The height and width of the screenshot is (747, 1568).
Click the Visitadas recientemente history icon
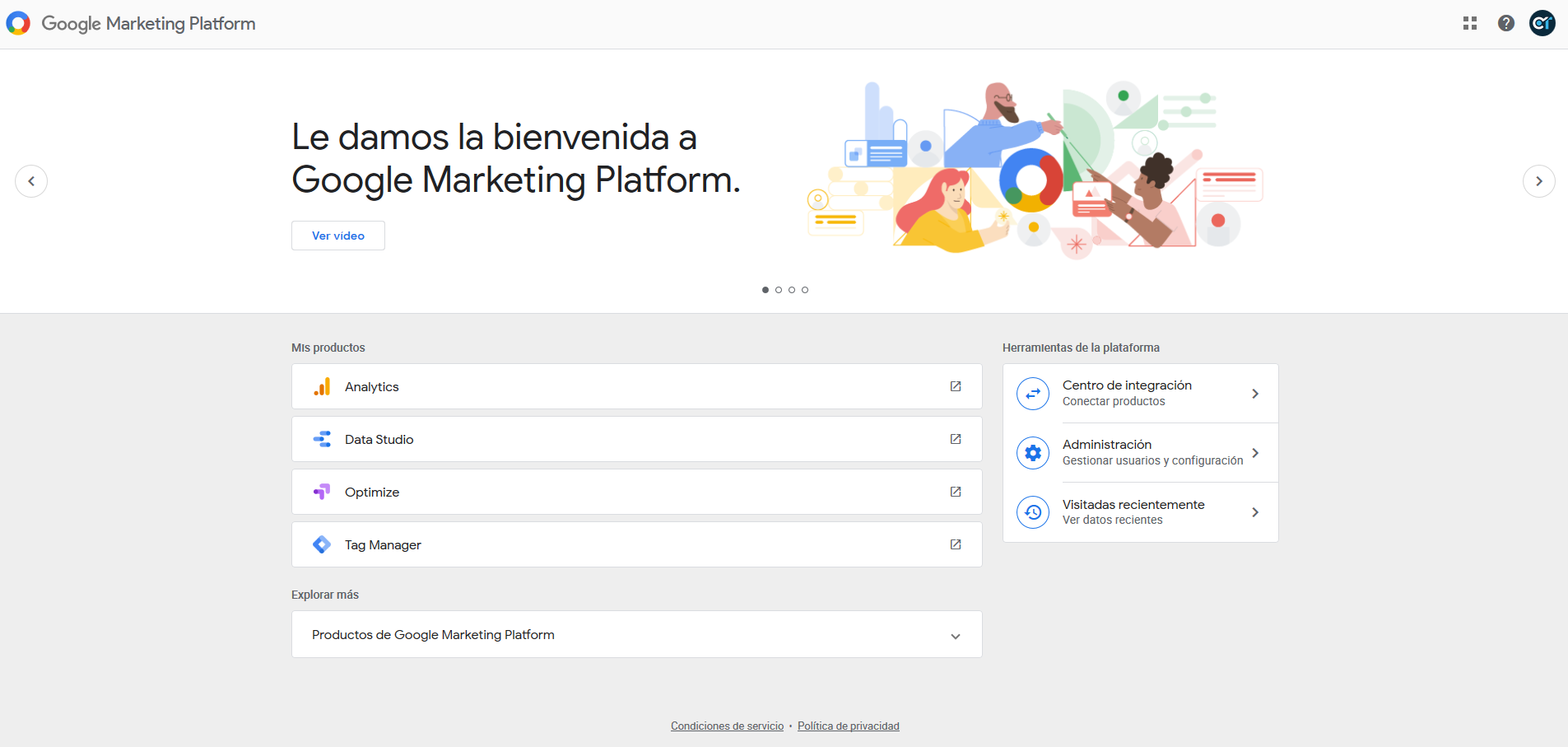[x=1033, y=511]
